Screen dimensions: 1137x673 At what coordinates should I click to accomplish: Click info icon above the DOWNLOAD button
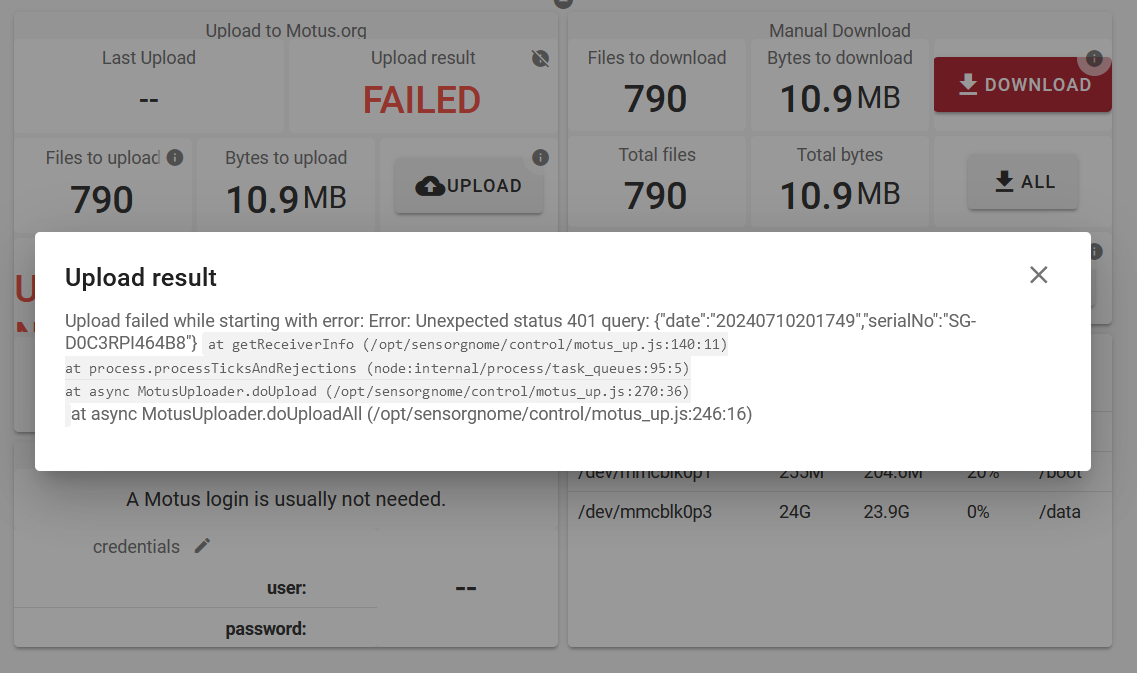1094,58
